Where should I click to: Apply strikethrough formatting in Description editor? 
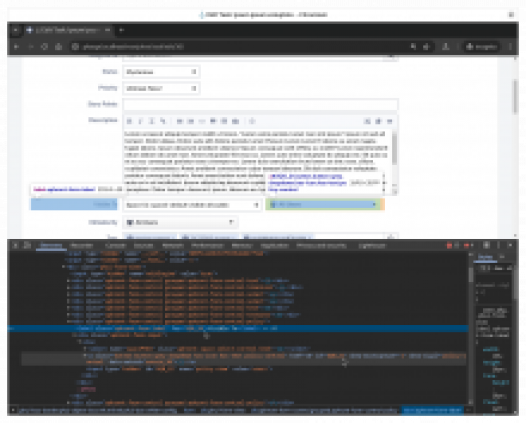(163, 121)
